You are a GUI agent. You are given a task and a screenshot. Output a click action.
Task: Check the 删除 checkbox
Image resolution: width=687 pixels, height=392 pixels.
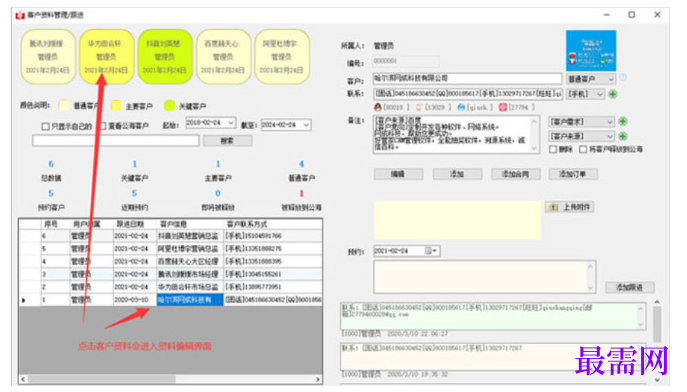point(553,149)
